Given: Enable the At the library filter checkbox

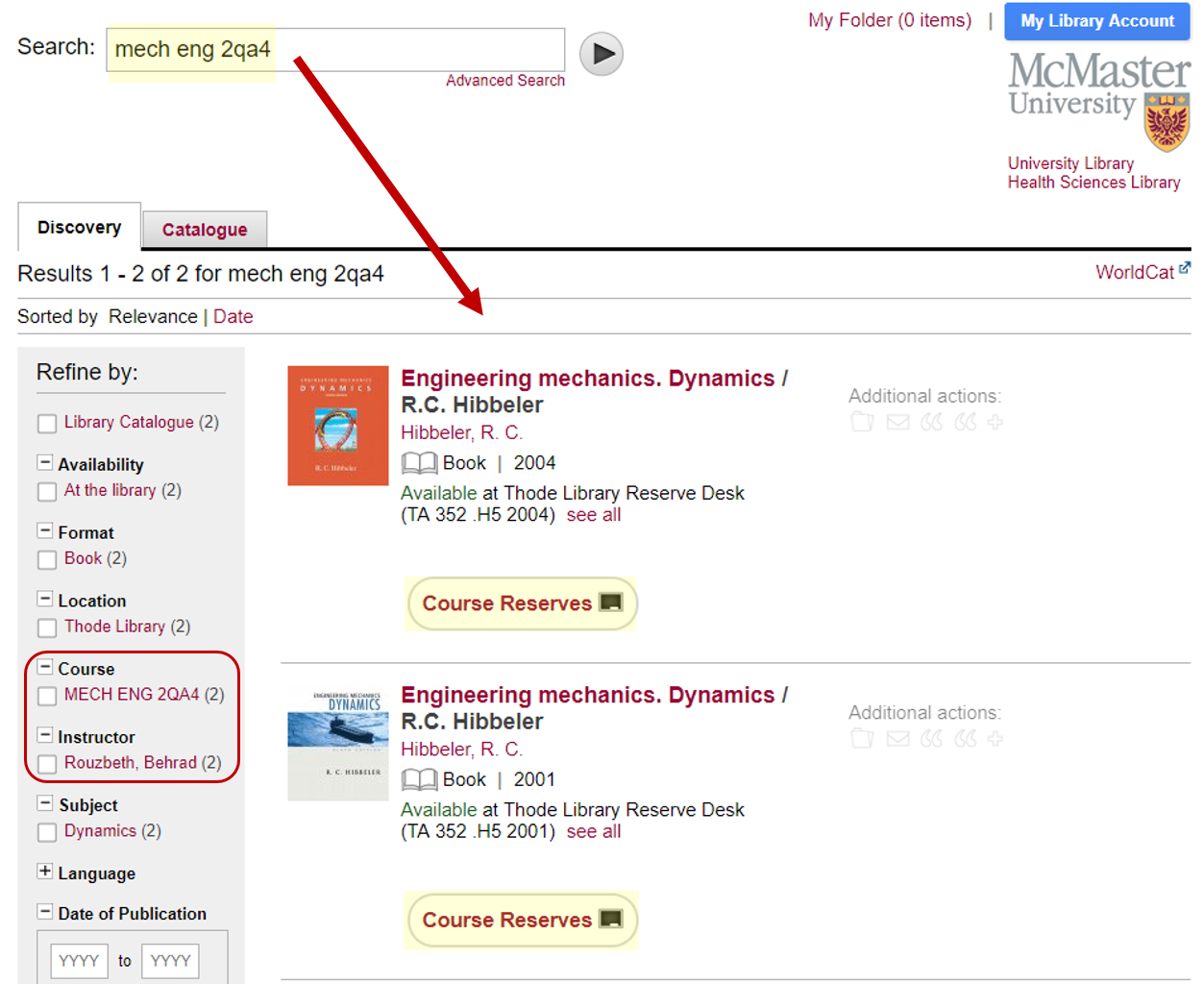Looking at the screenshot, I should pos(47,492).
